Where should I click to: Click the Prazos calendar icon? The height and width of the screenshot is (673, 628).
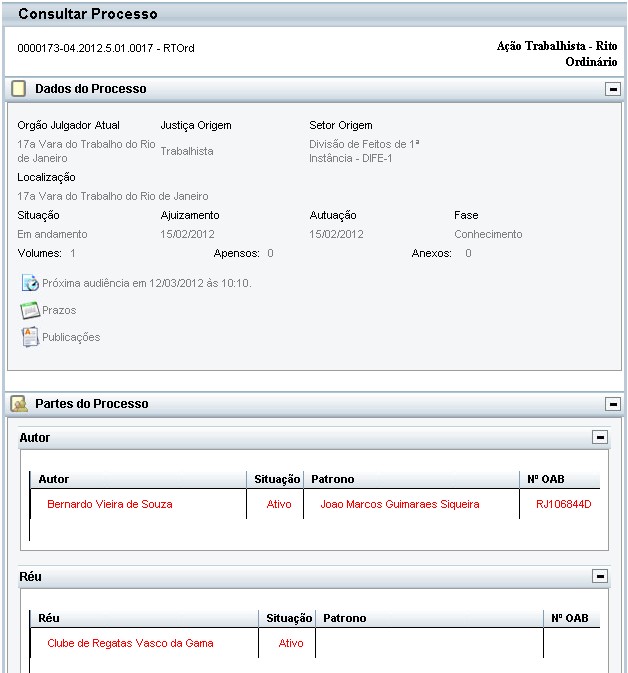click(x=29, y=310)
